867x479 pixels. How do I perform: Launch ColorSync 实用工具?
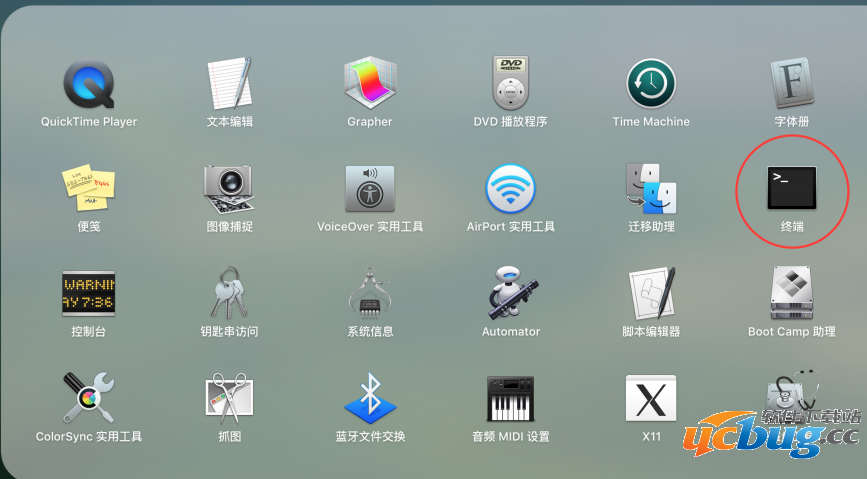pos(88,398)
